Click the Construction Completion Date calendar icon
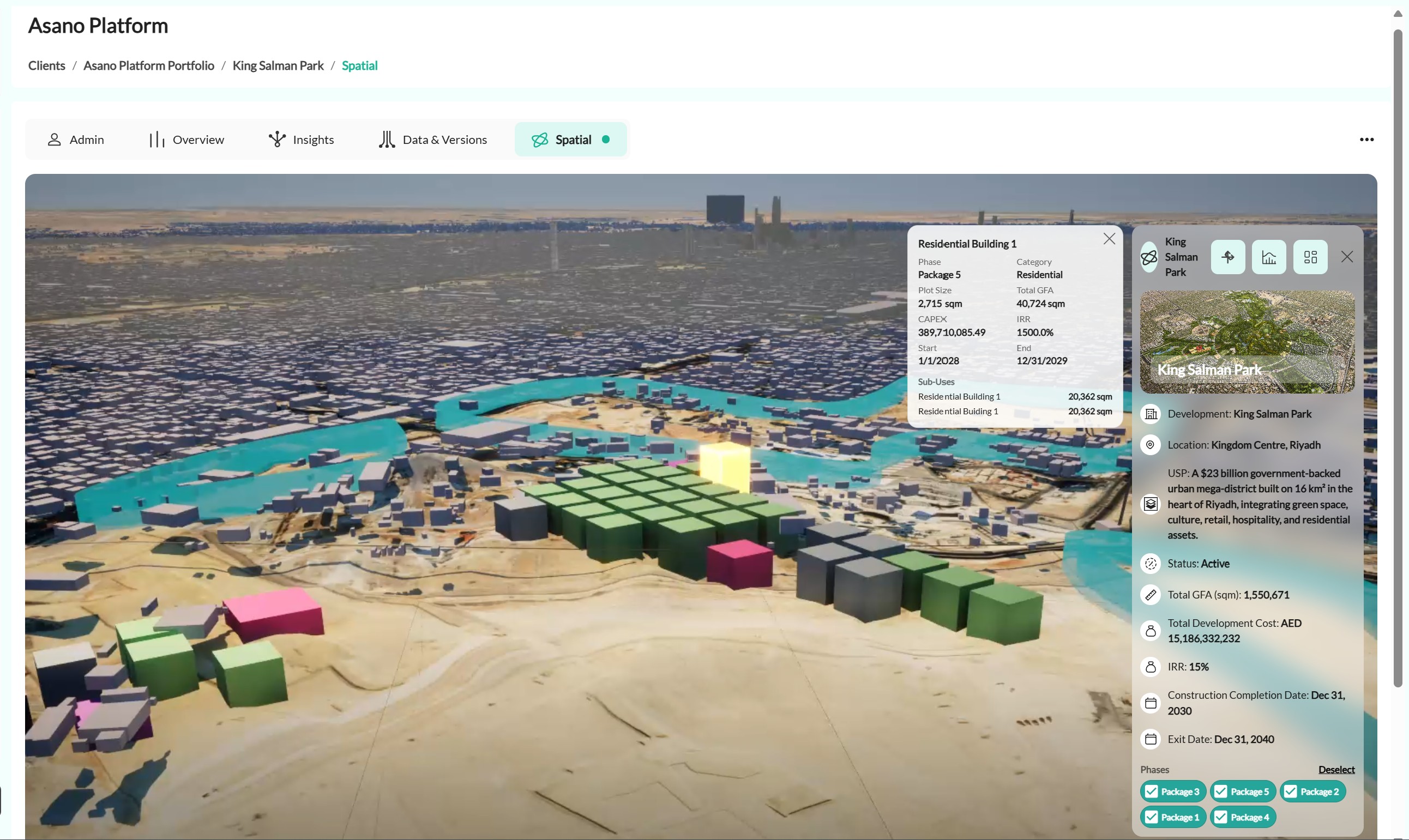 point(1151,703)
